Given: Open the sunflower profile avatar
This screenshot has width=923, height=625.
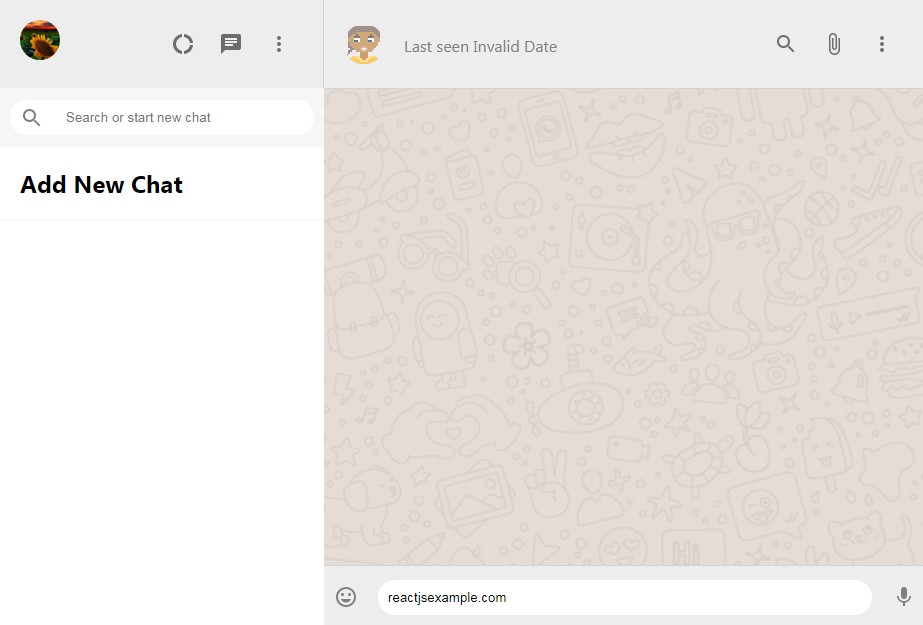Looking at the screenshot, I should 40,41.
